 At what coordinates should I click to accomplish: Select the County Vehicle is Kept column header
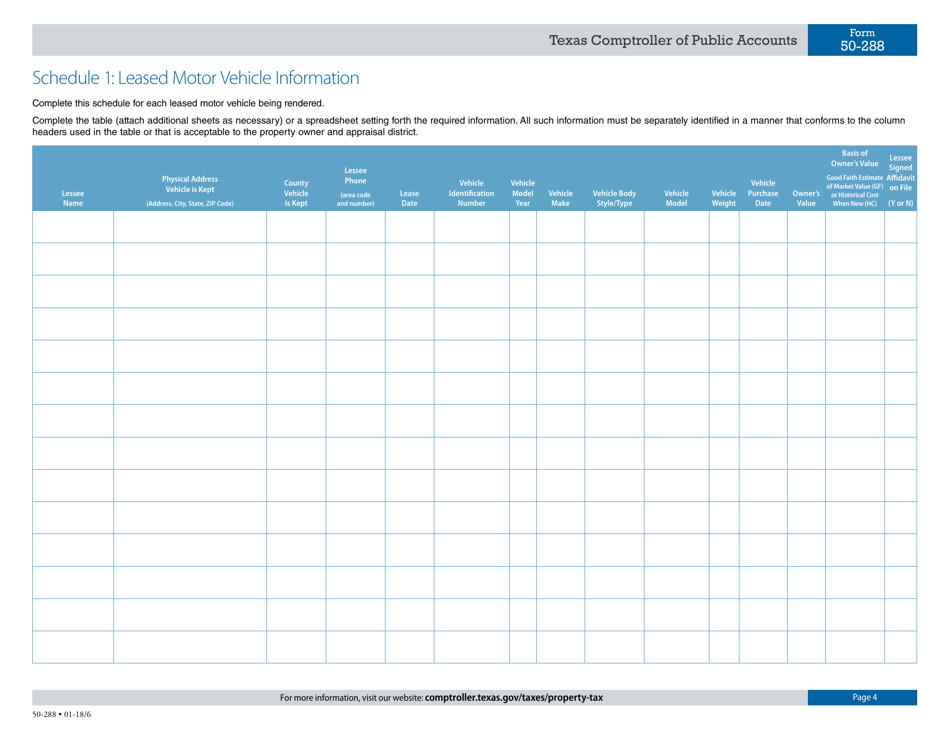(x=296, y=193)
